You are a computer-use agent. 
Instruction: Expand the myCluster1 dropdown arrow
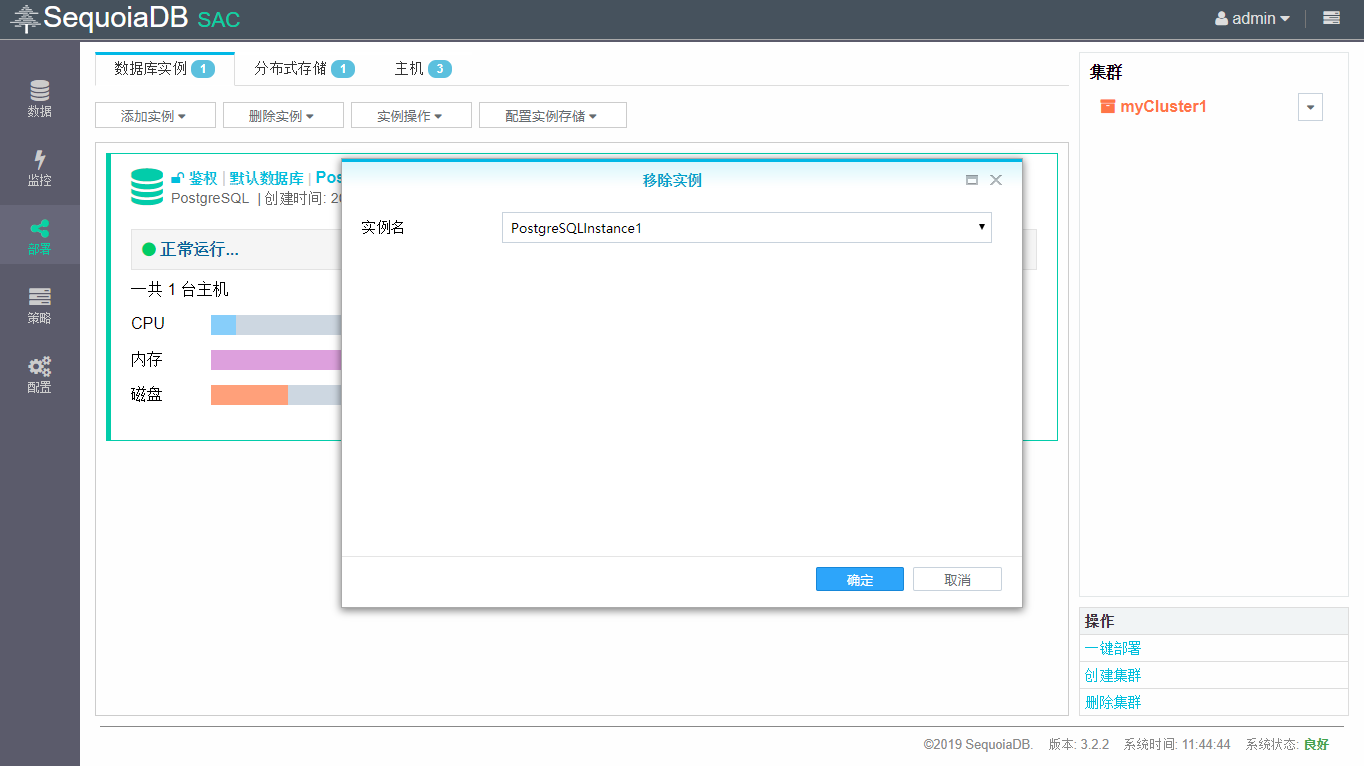click(x=1310, y=107)
